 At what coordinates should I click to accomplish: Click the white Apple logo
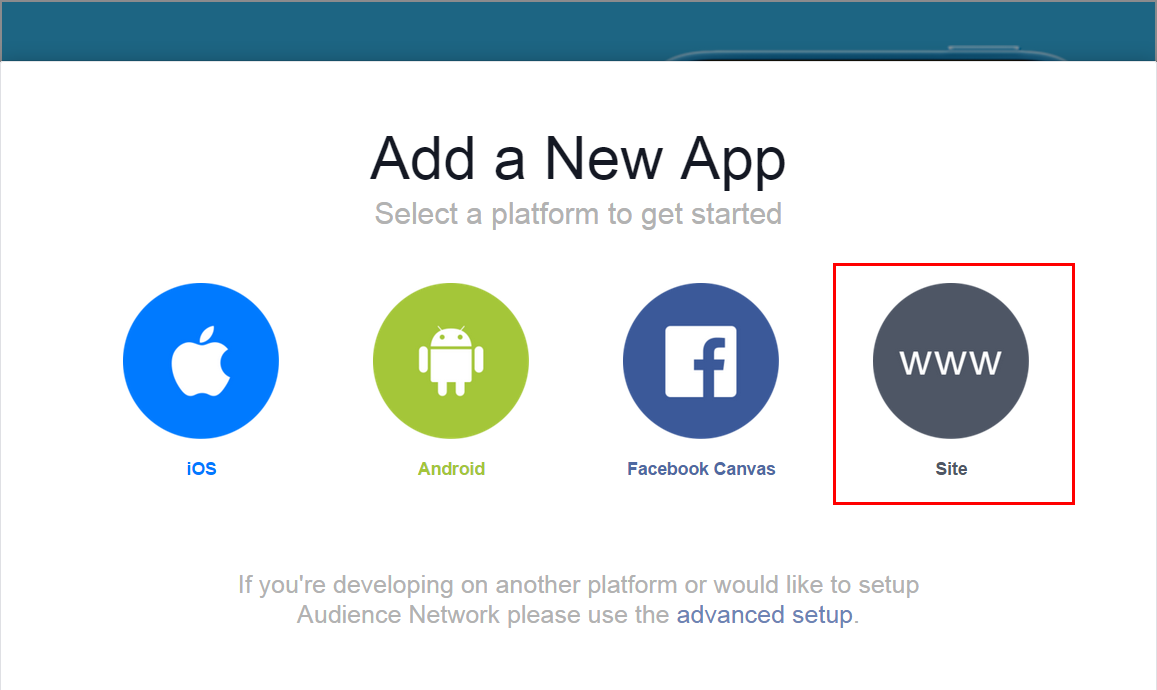pos(201,361)
